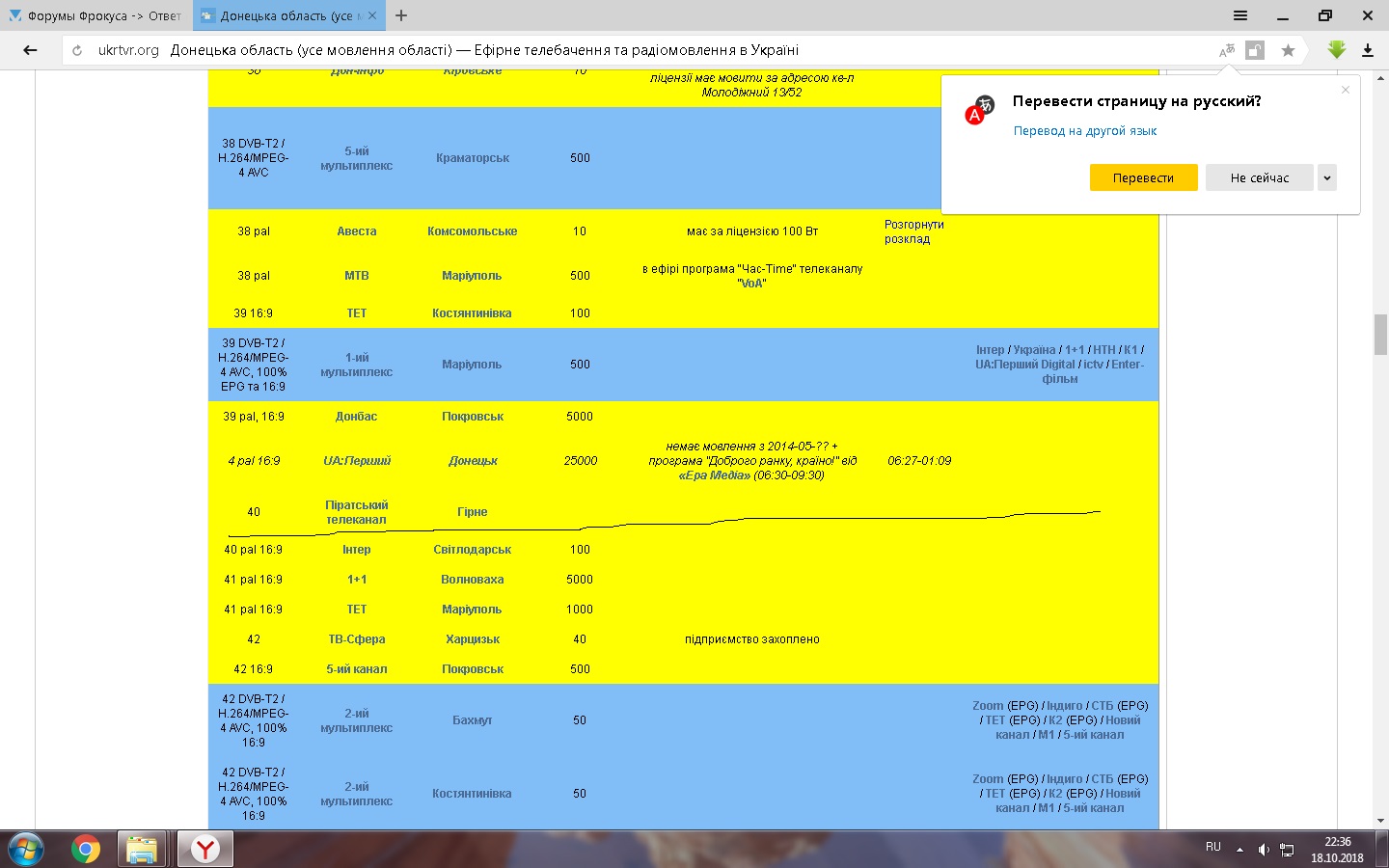Image resolution: width=1389 pixels, height=868 pixels.
Task: Click the Yandex Browser taskbar icon
Action: click(204, 849)
